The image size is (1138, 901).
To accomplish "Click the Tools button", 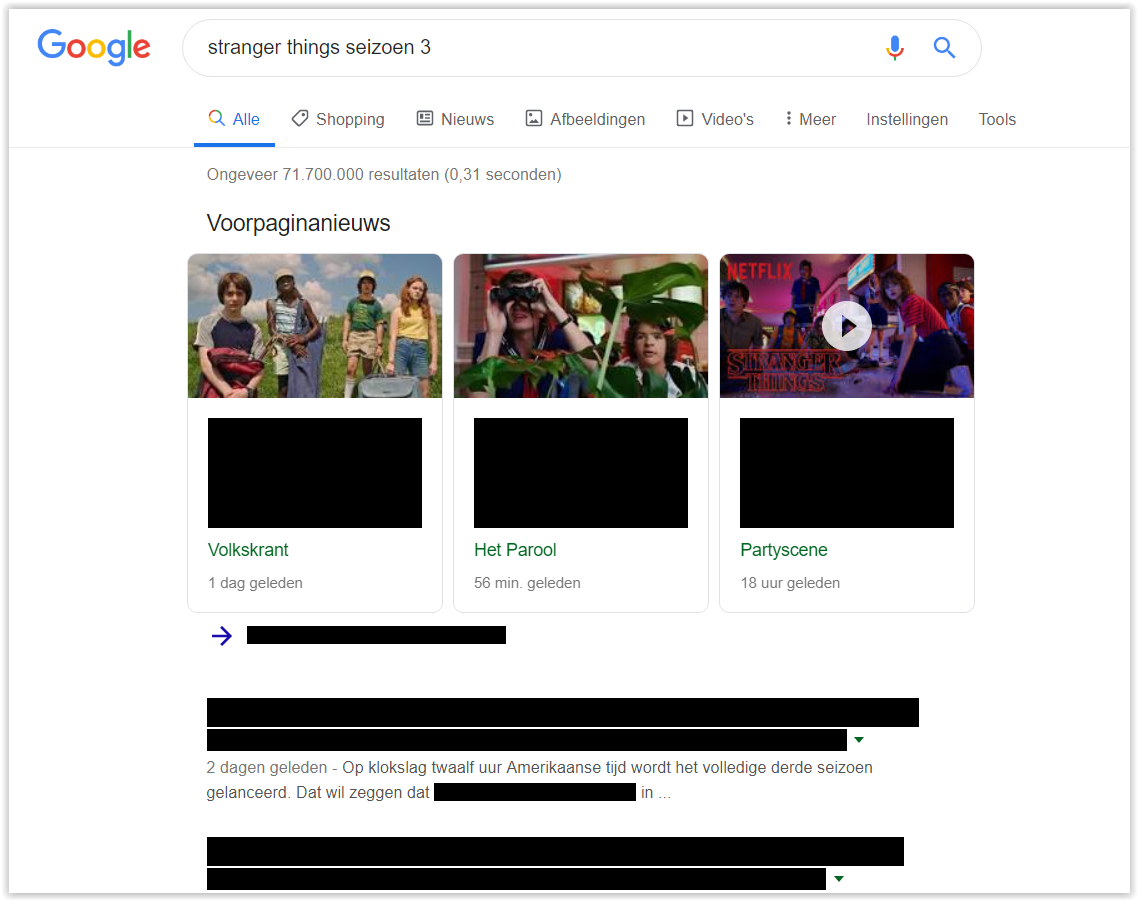I will pyautogui.click(x=997, y=119).
